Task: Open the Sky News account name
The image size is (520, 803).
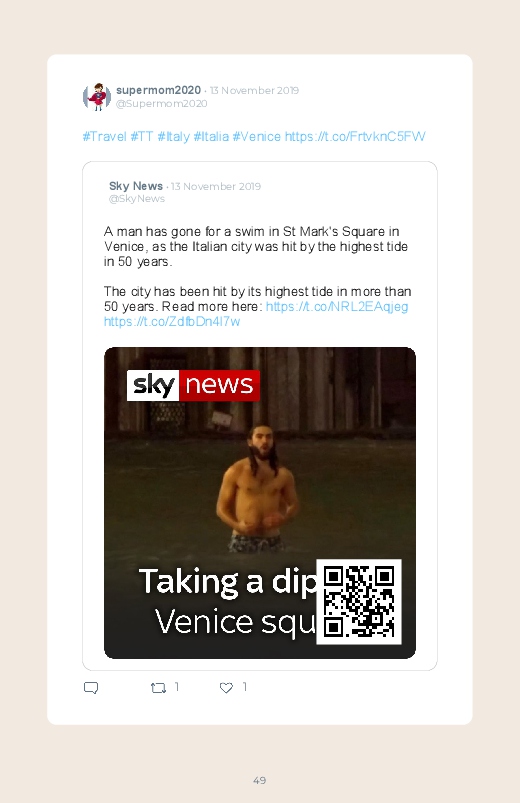Action: (x=136, y=186)
